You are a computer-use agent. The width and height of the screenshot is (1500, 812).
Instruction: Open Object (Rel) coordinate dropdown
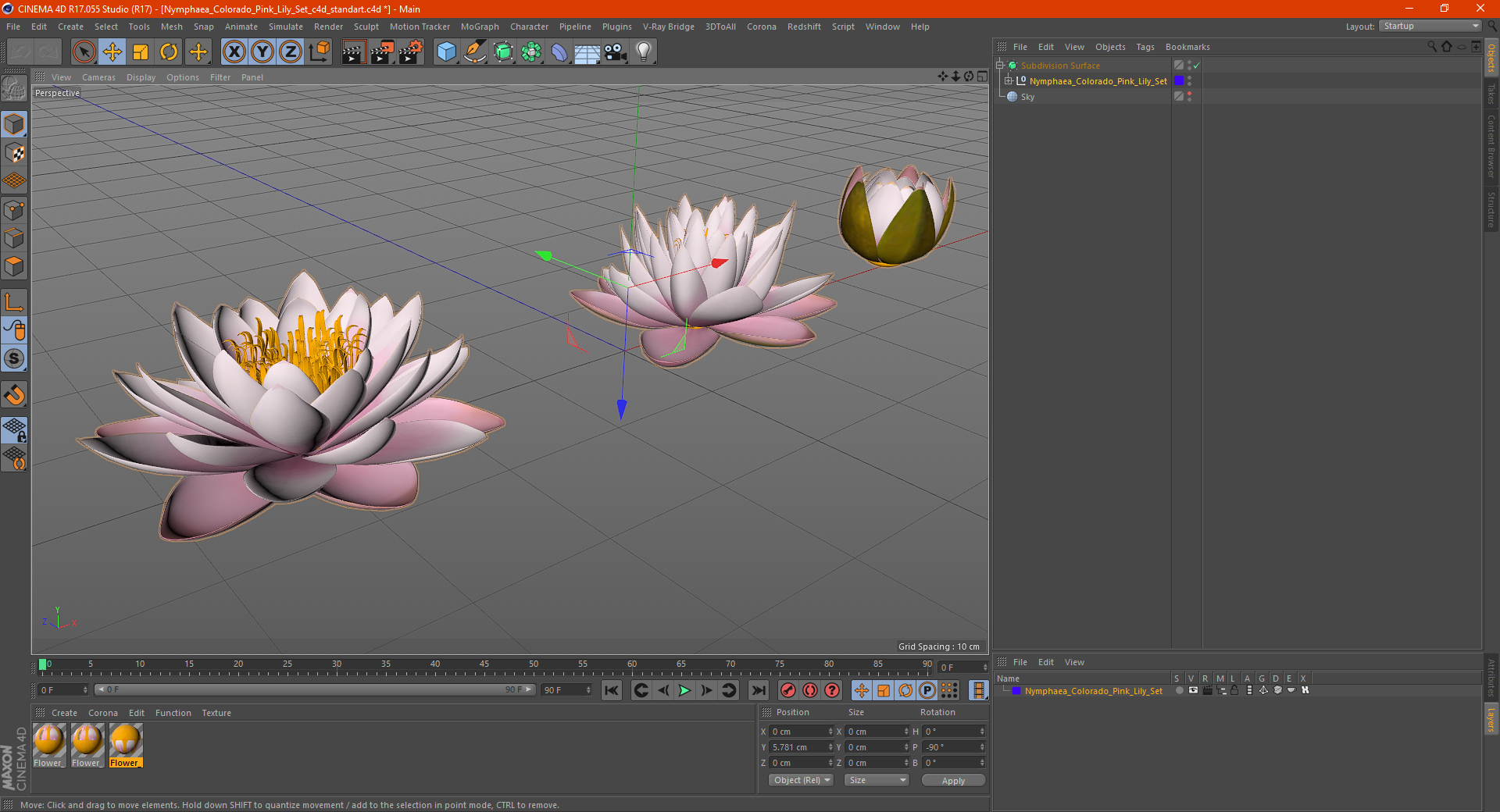pos(801,780)
